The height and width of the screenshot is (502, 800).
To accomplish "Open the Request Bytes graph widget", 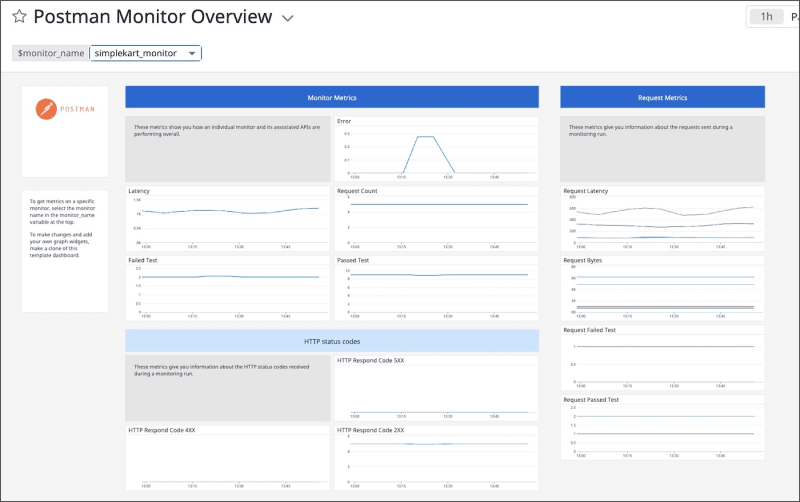I will tap(662, 288).
